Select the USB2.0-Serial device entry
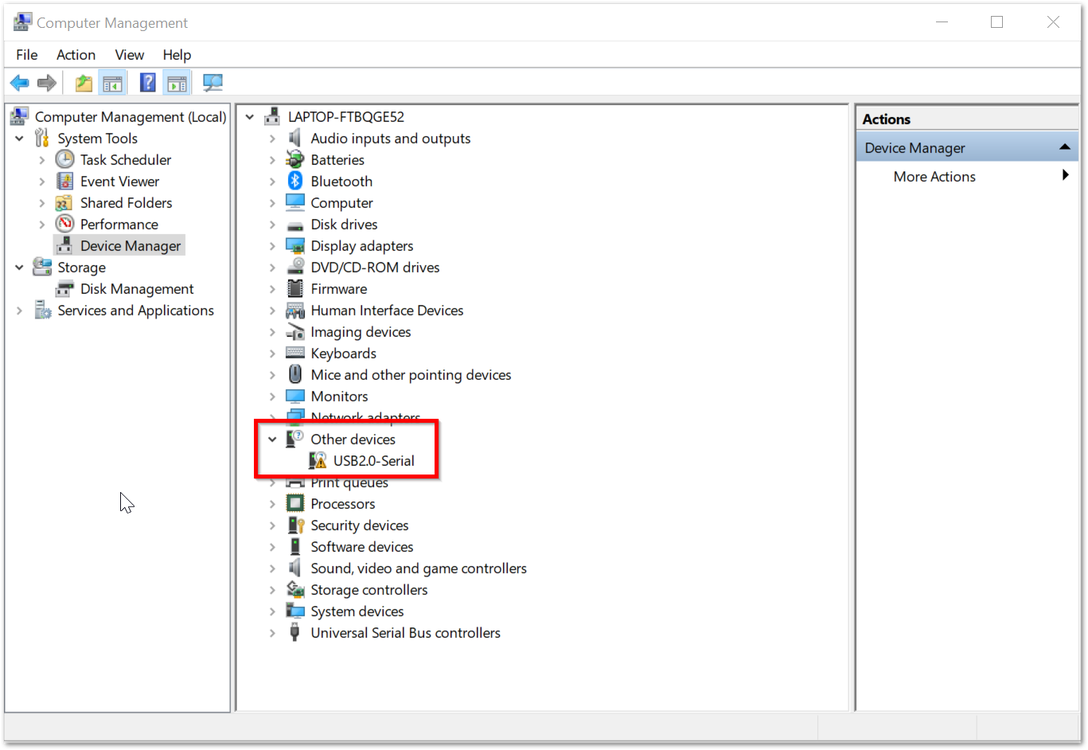The width and height of the screenshot is (1088, 750). [x=373, y=461]
